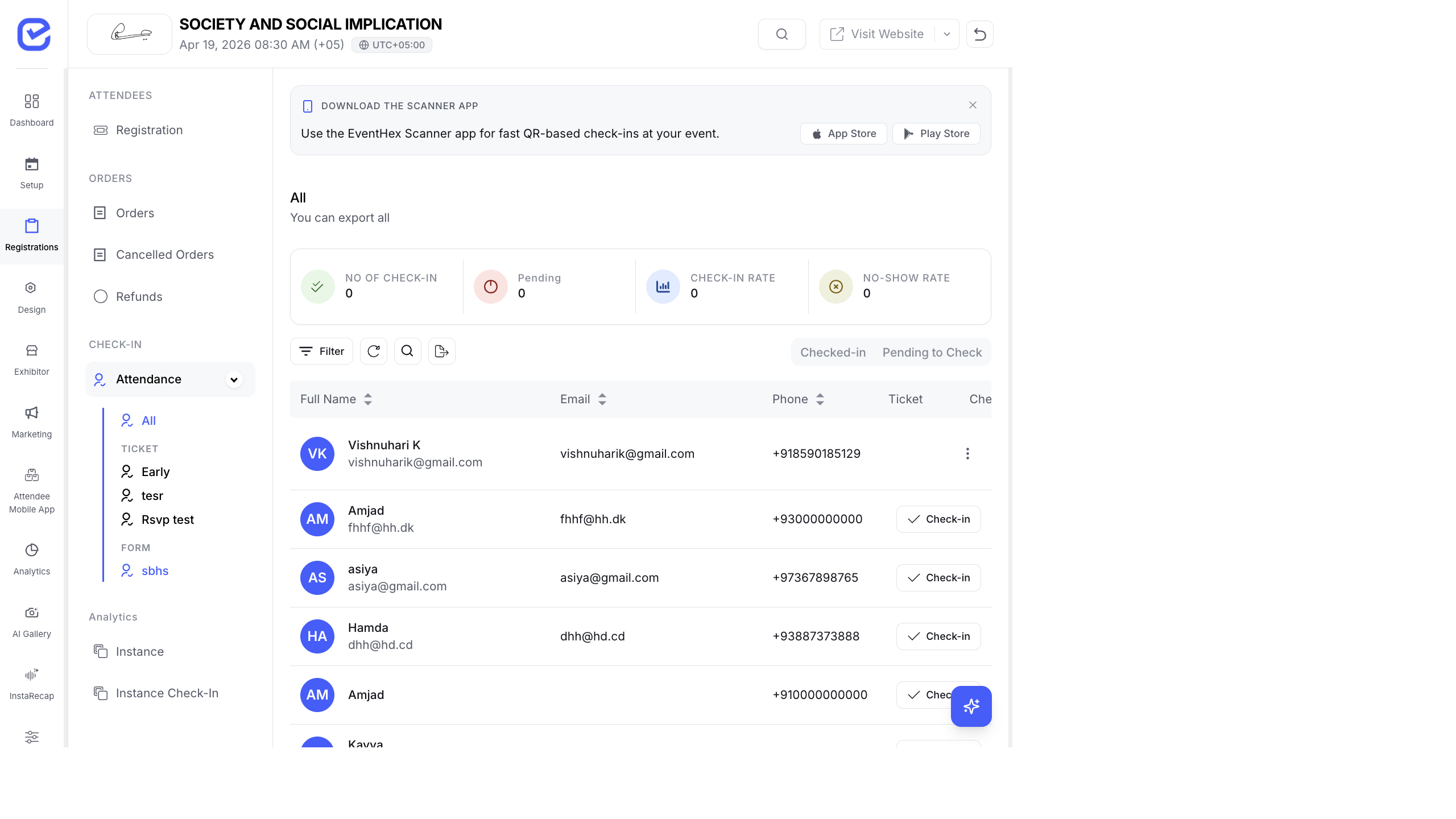
Task: Switch to the Pending to Check tab
Action: (932, 352)
